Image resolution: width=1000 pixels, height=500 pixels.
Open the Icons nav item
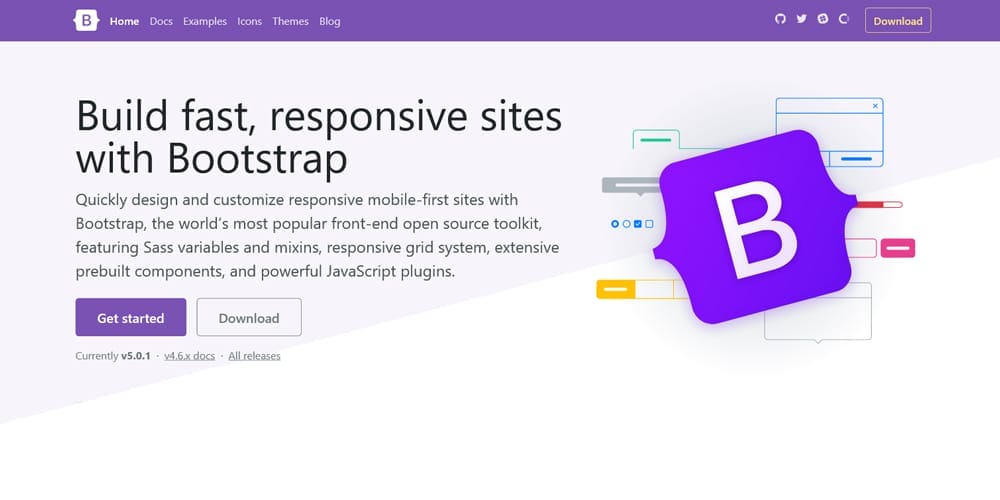click(249, 21)
